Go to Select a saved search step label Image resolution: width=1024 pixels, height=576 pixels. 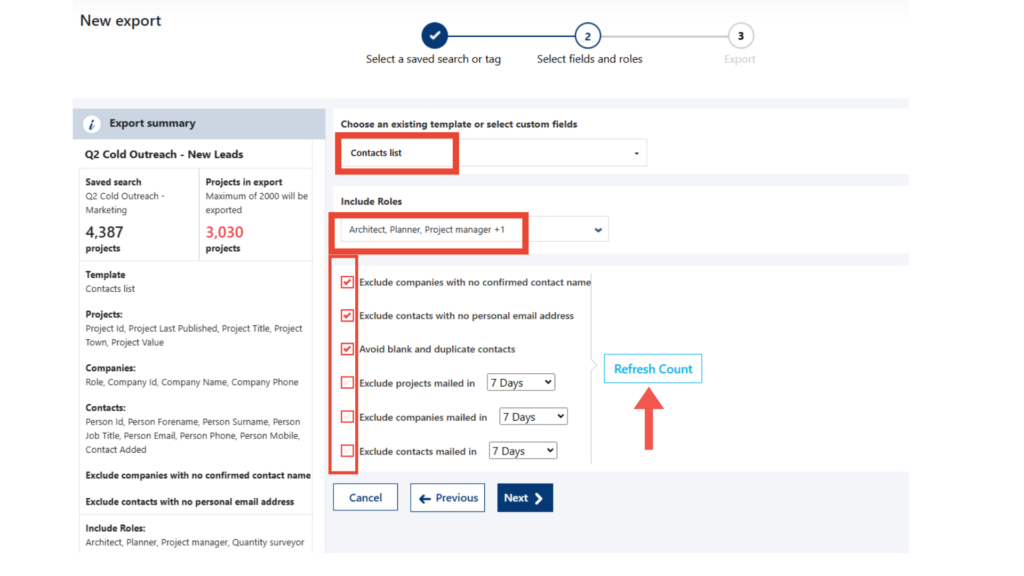click(433, 59)
